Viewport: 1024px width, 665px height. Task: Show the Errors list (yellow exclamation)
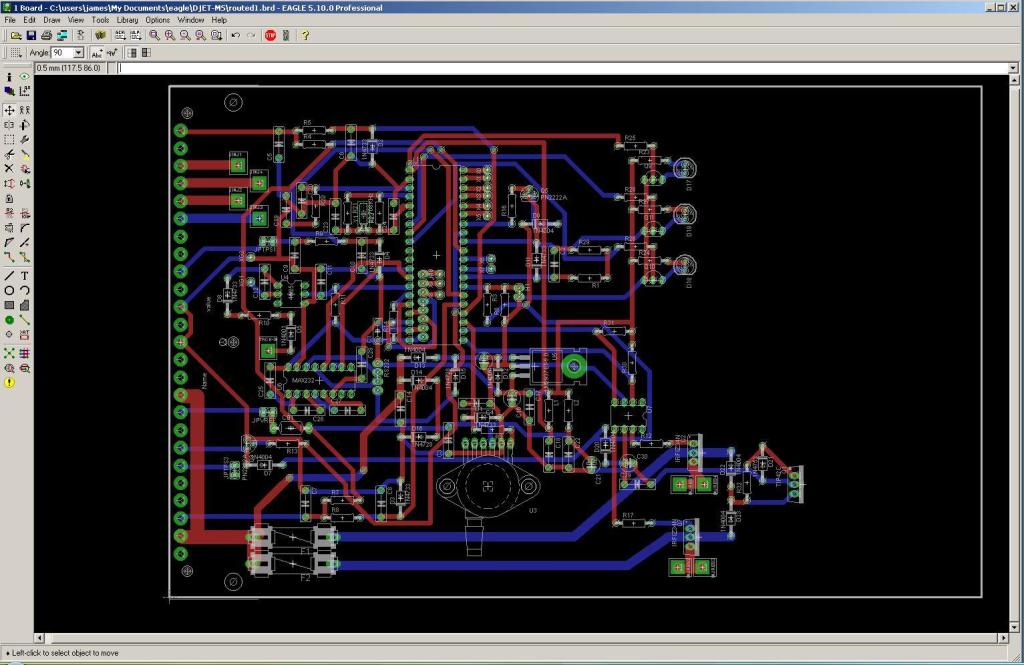click(9, 383)
